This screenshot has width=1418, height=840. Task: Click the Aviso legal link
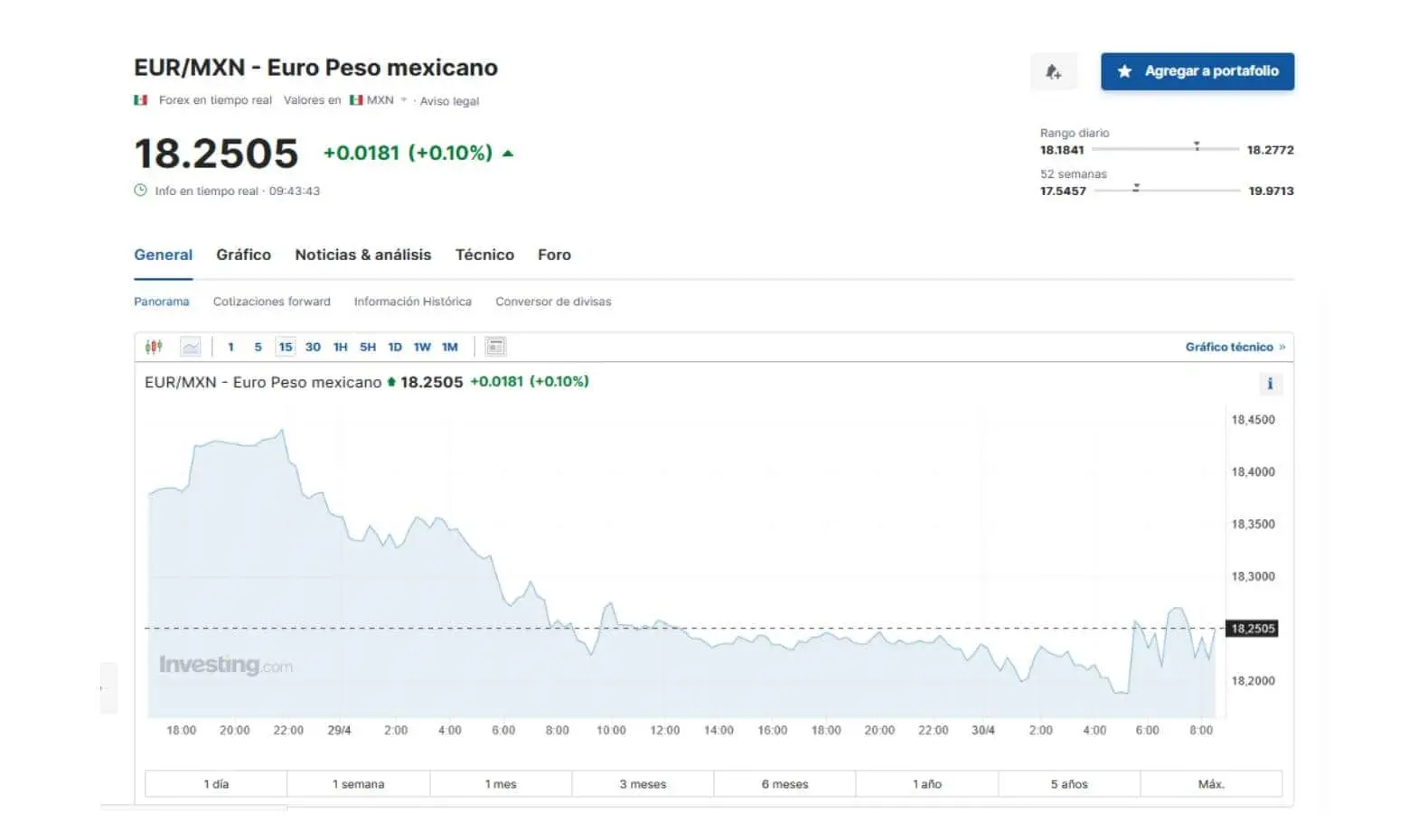coord(449,101)
